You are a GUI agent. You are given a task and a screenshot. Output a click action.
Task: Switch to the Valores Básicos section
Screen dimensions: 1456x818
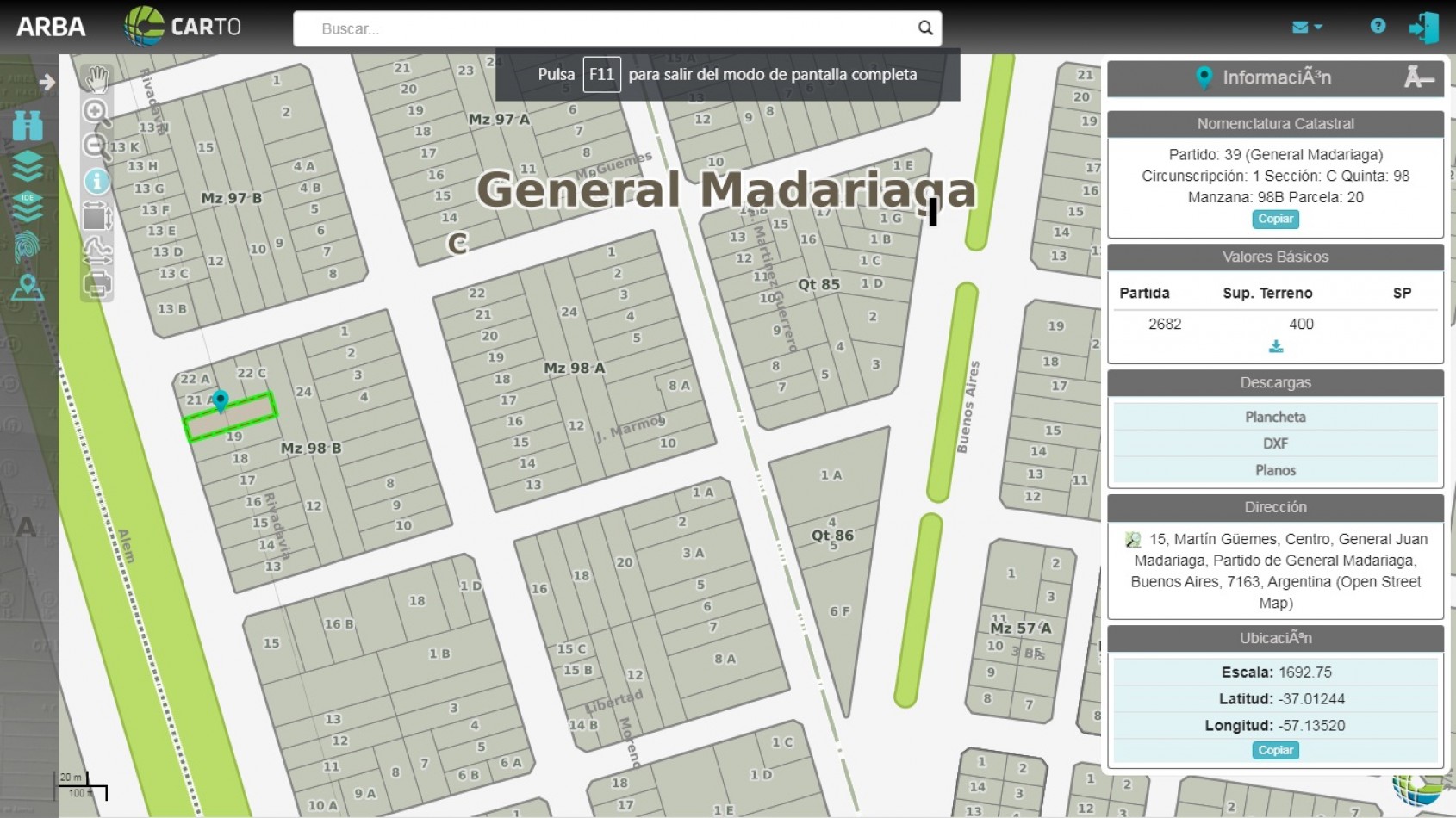point(1275,257)
